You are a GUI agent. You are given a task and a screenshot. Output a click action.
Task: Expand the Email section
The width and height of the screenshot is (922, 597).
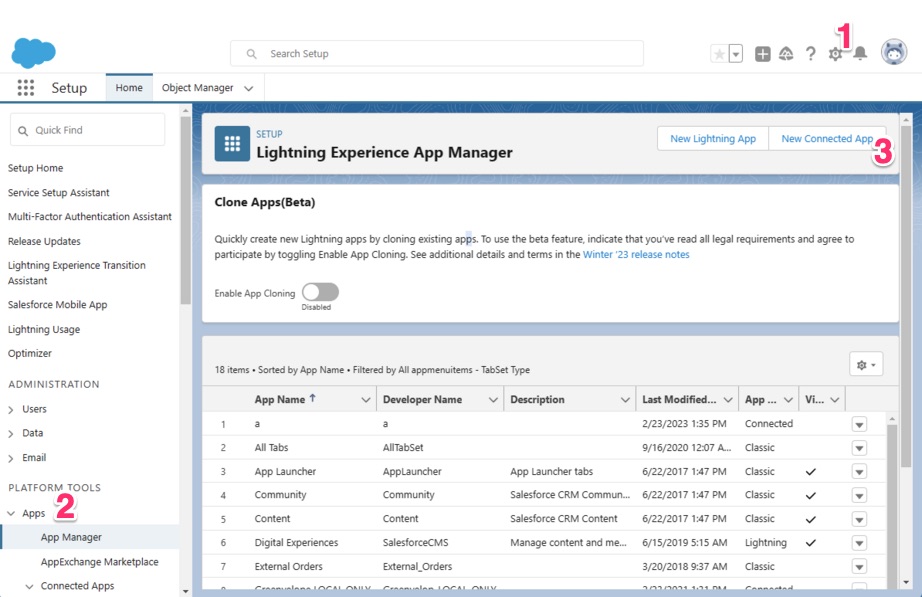coord(11,458)
